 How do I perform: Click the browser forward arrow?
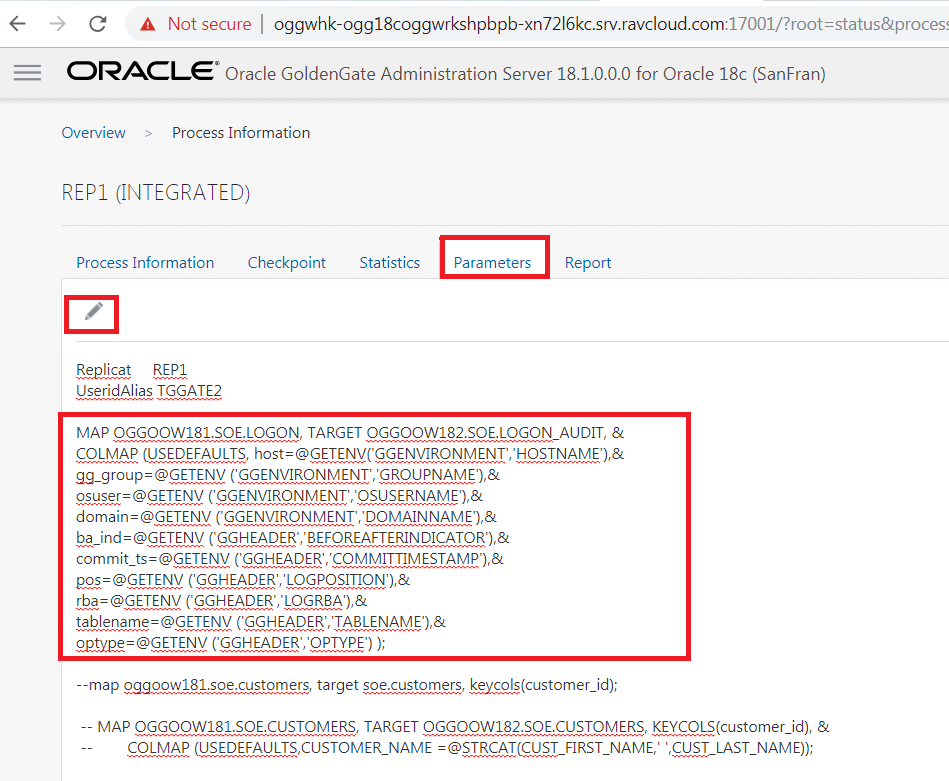pyautogui.click(x=57, y=24)
